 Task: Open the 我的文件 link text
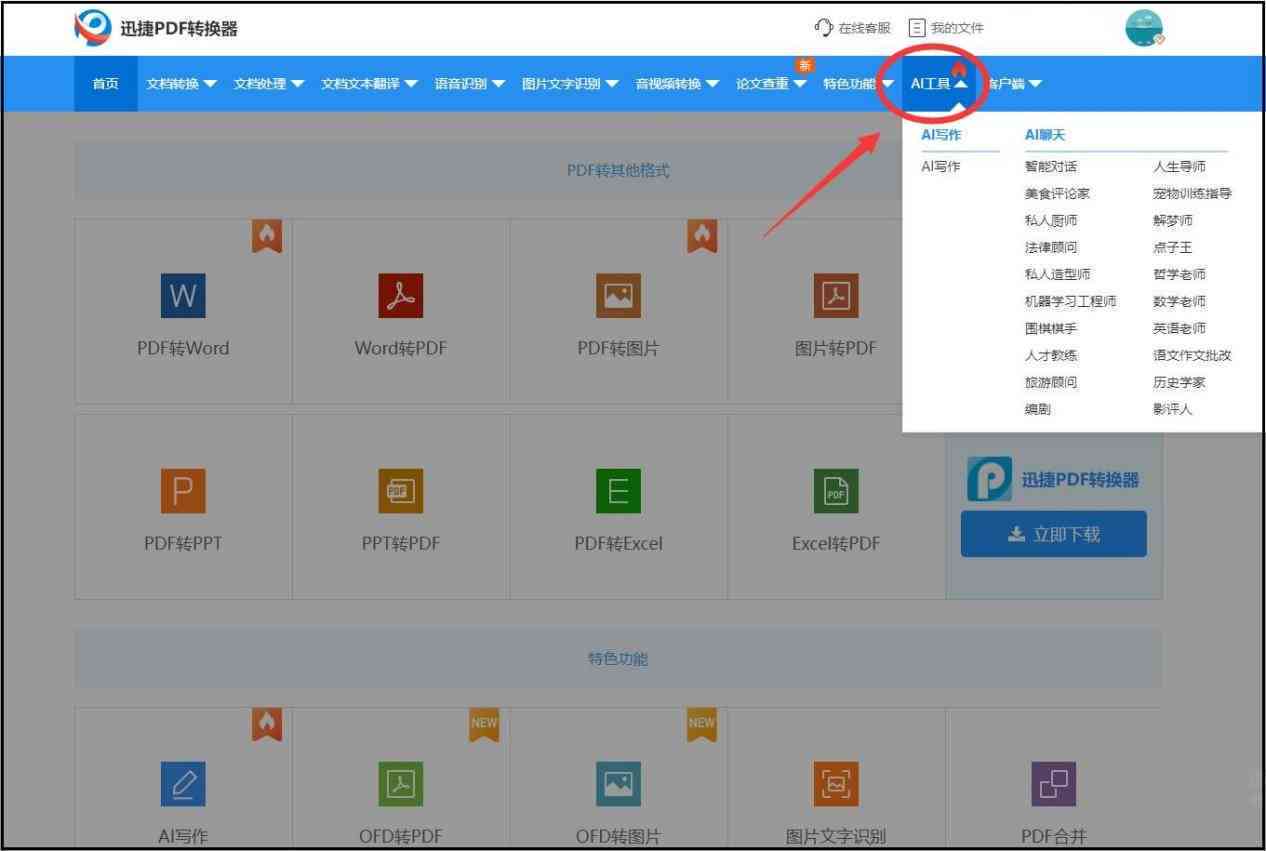(957, 28)
